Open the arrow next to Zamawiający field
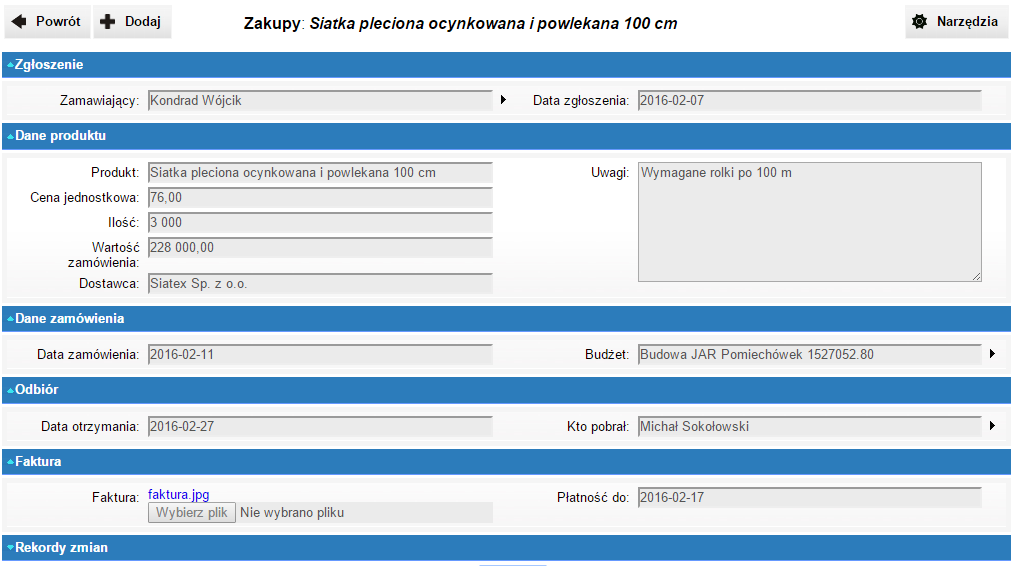Viewport: 1017px width, 566px height. pyautogui.click(x=503, y=100)
